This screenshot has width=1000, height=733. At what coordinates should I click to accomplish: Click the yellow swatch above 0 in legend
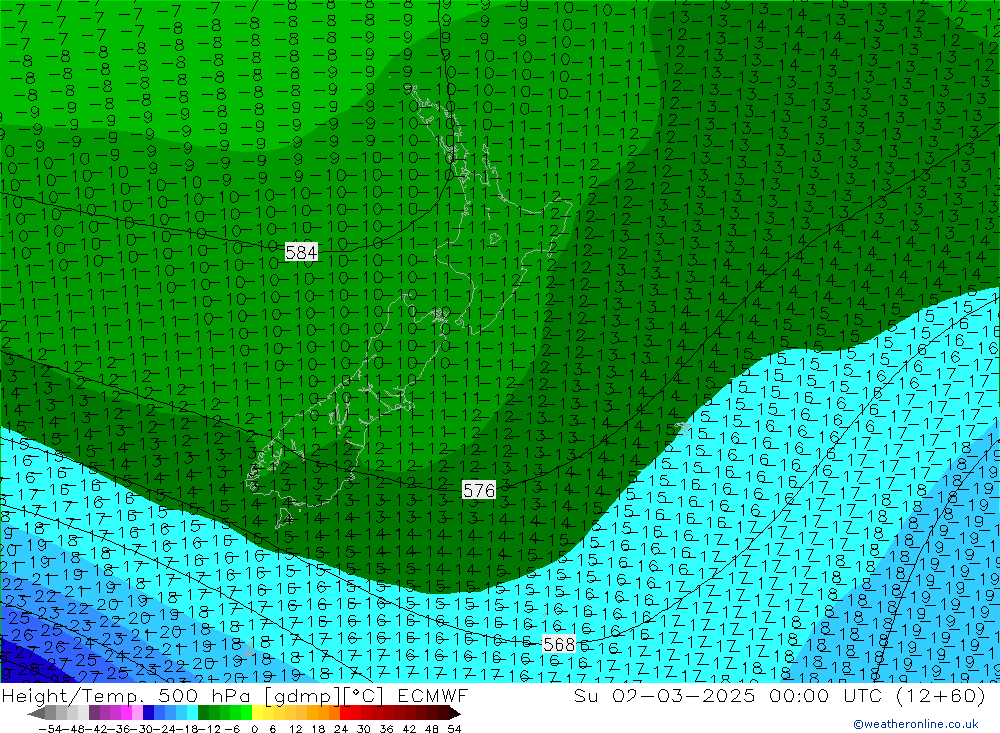pos(258,713)
